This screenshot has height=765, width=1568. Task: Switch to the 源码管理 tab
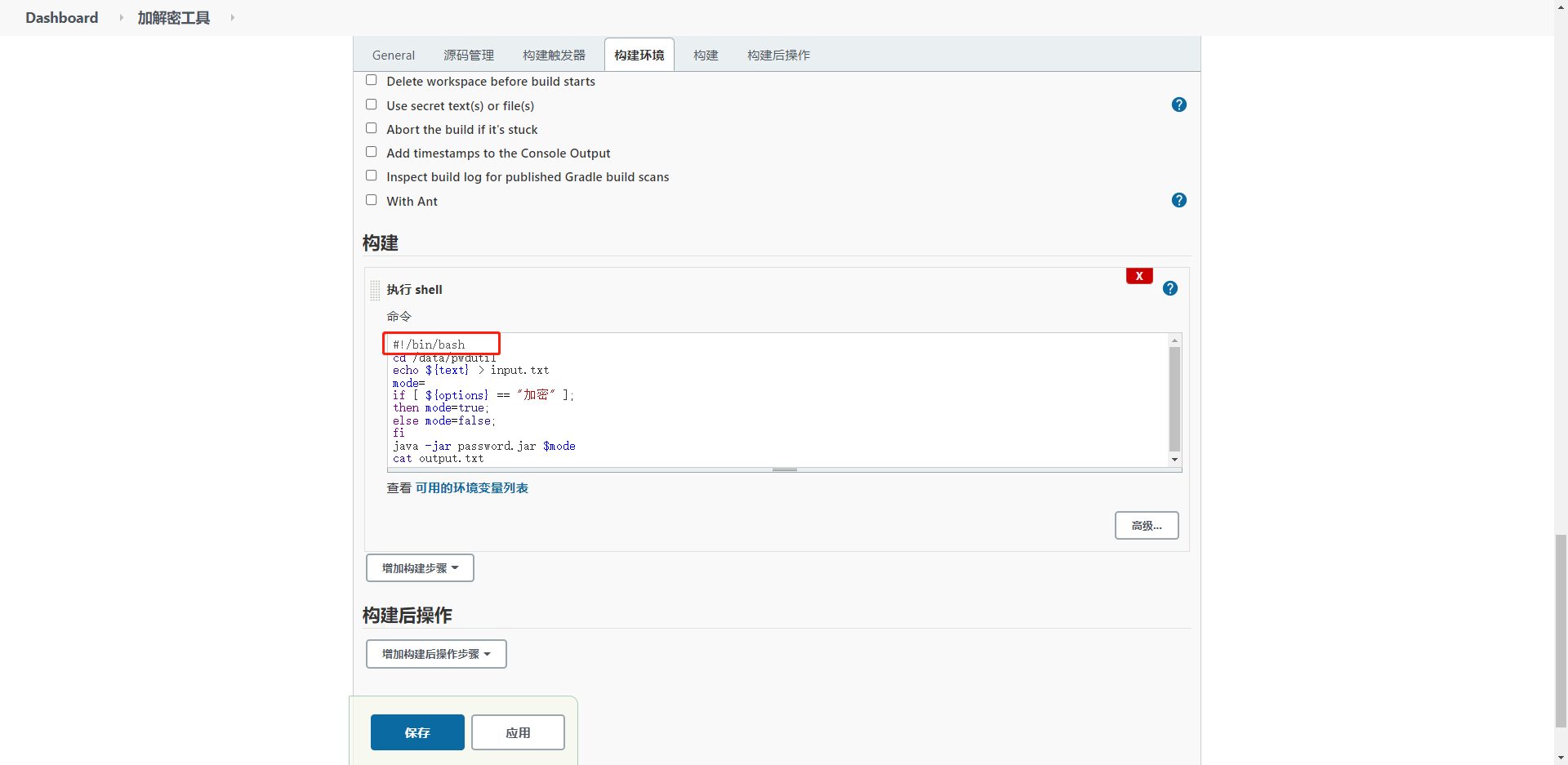469,55
